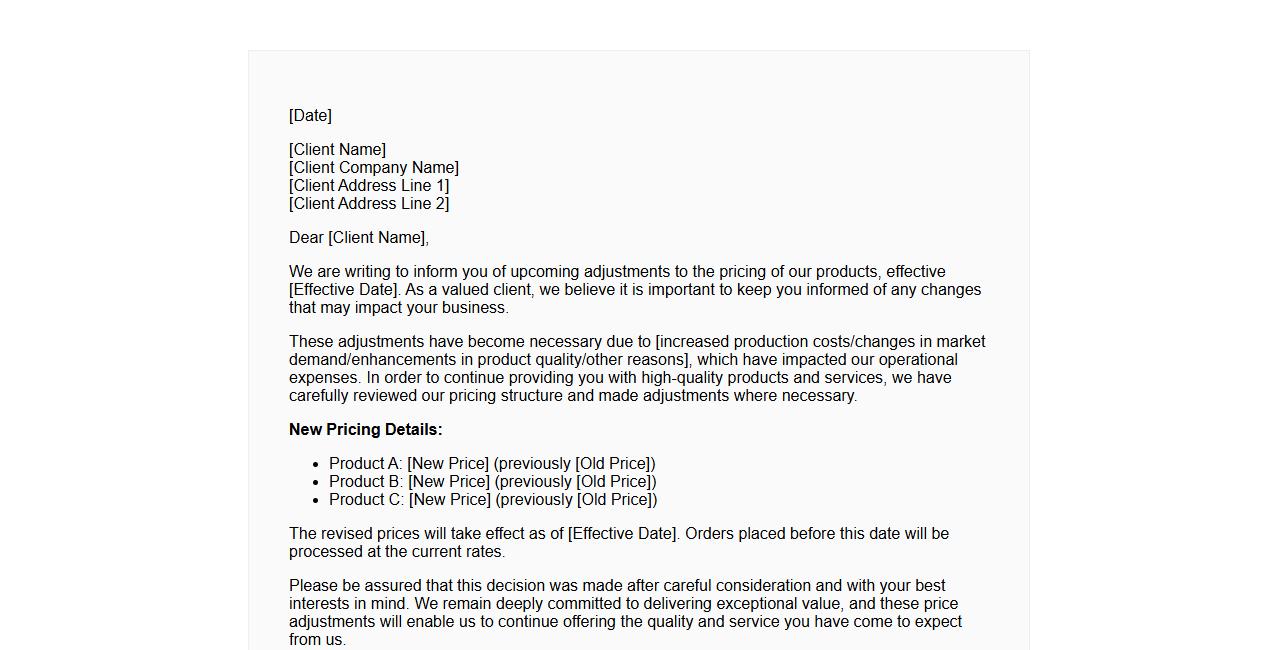Click the "Please be assured" paragraph start

point(350,586)
